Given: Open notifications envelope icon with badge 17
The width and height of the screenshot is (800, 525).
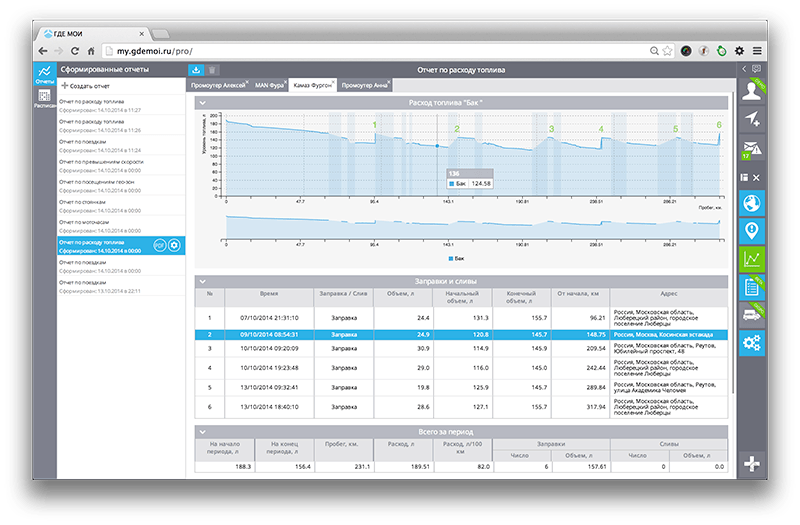Looking at the screenshot, I should [x=752, y=148].
